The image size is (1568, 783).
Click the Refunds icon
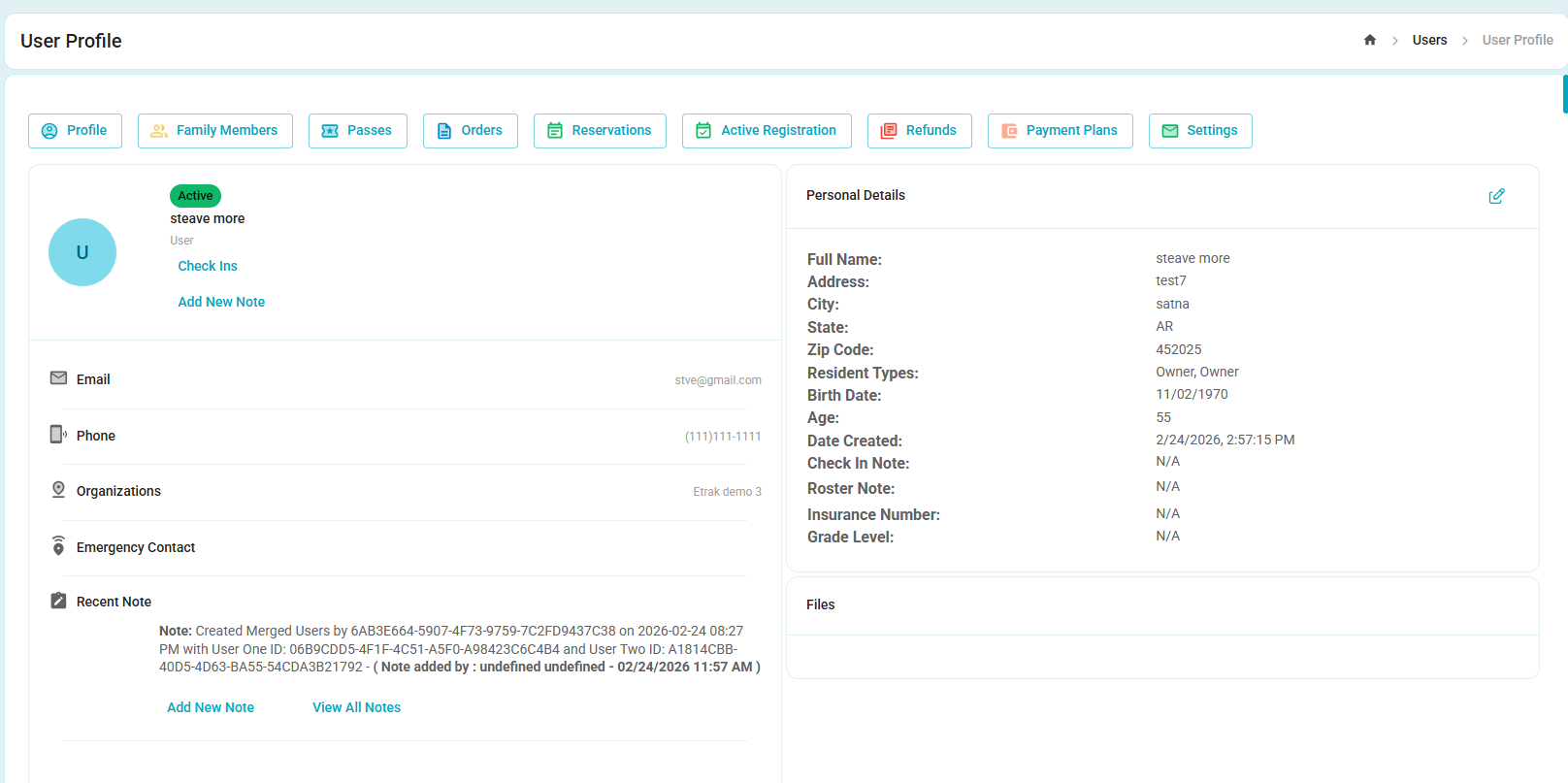pyautogui.click(x=889, y=131)
